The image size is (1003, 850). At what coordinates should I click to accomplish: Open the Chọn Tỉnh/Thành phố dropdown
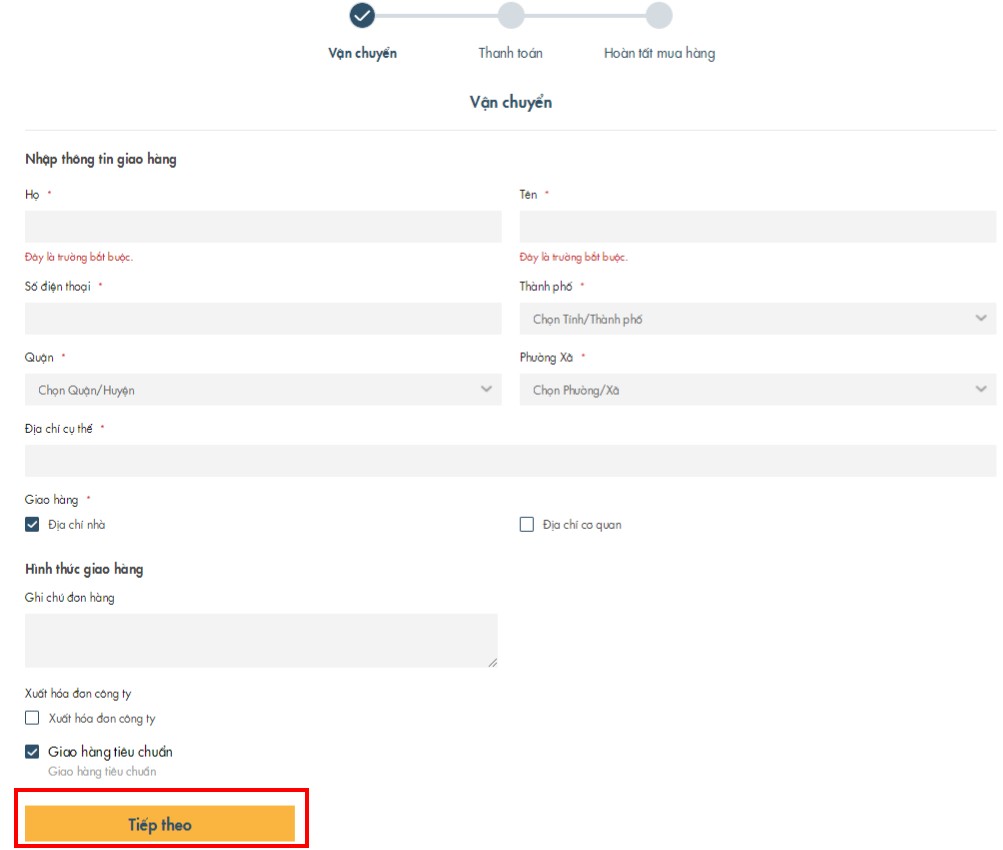tap(757, 319)
